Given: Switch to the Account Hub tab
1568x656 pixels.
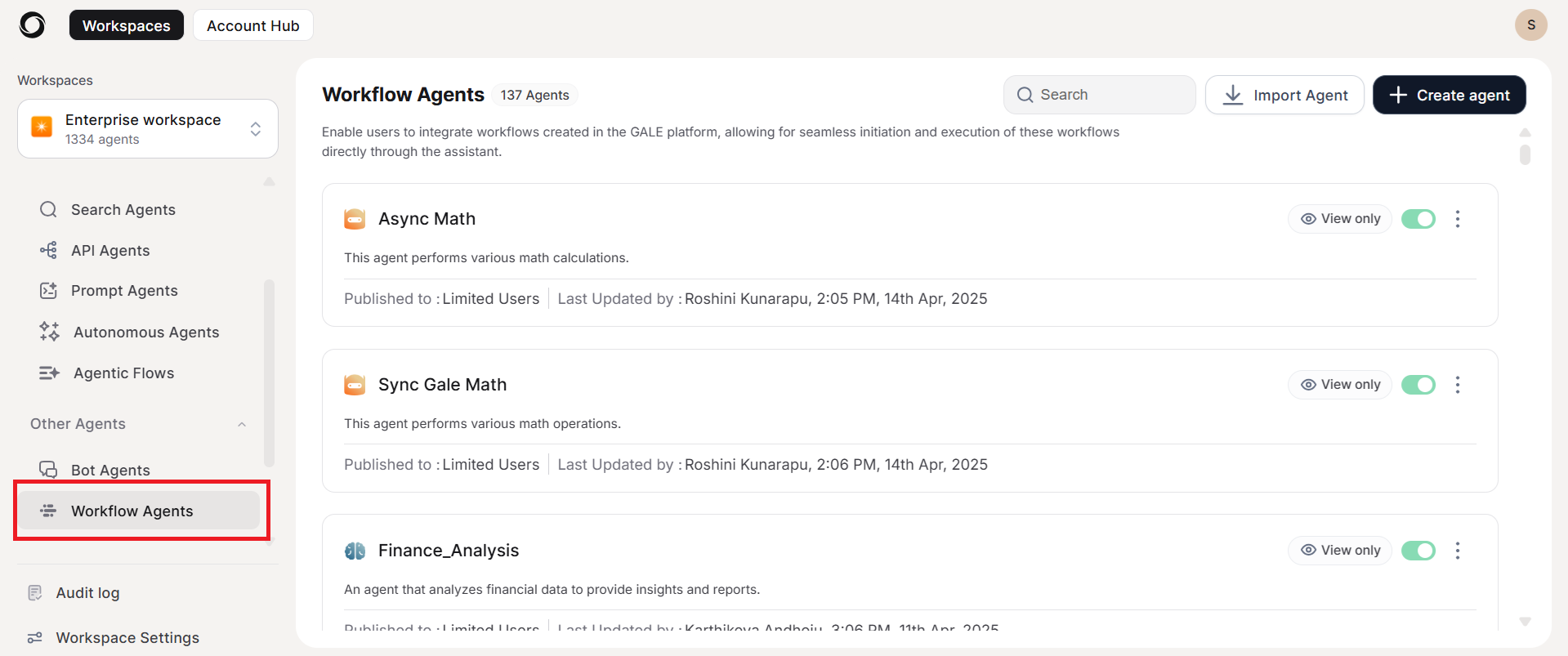Looking at the screenshot, I should [x=252, y=25].
